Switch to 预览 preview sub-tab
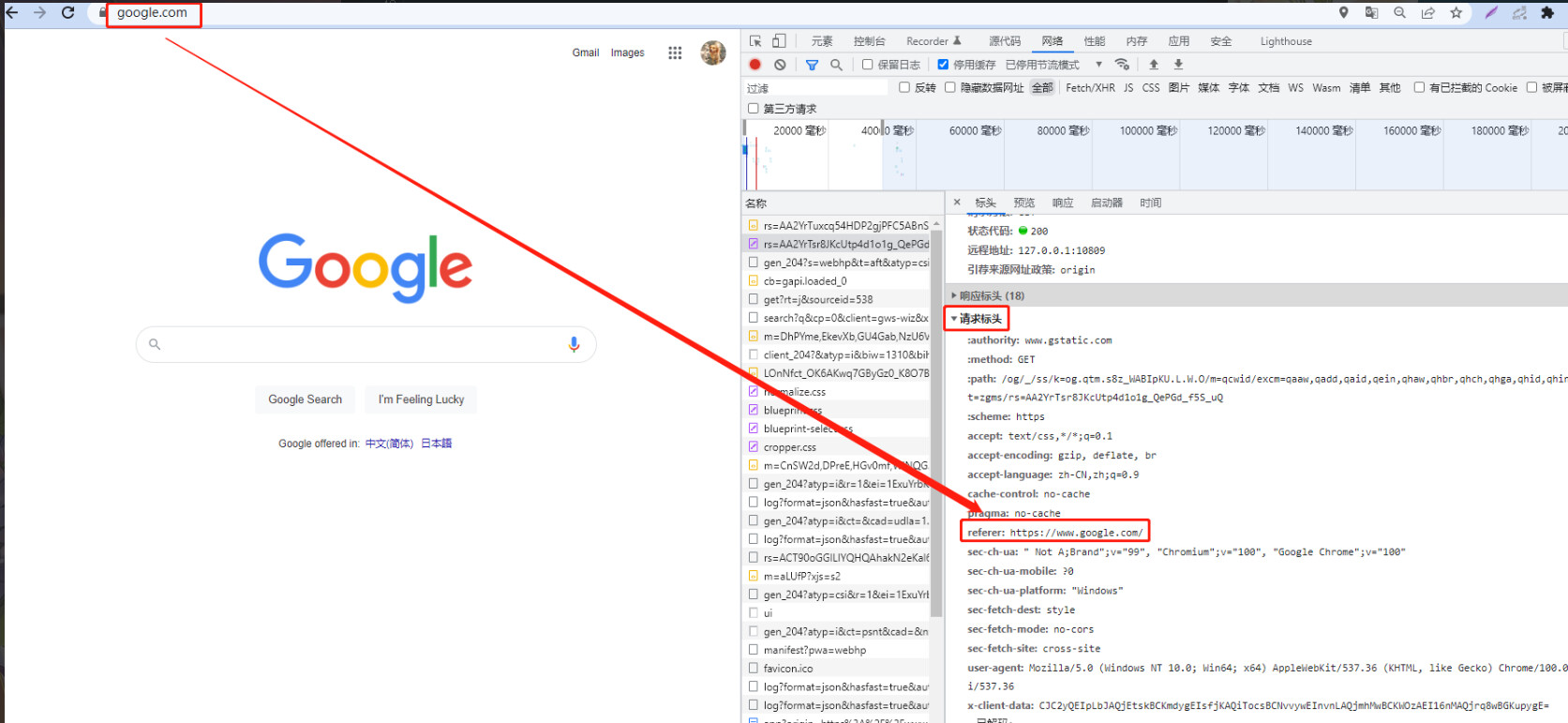This screenshot has width=1568, height=723. click(1023, 203)
